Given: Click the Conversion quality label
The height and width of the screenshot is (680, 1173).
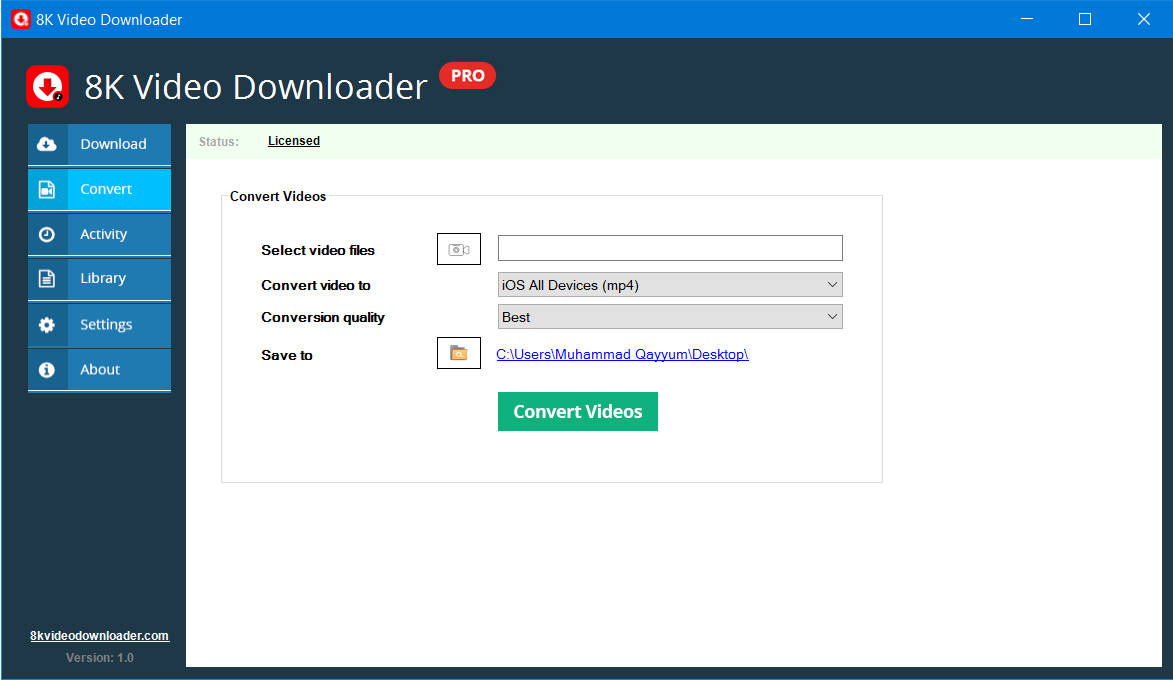Looking at the screenshot, I should pyautogui.click(x=323, y=318).
